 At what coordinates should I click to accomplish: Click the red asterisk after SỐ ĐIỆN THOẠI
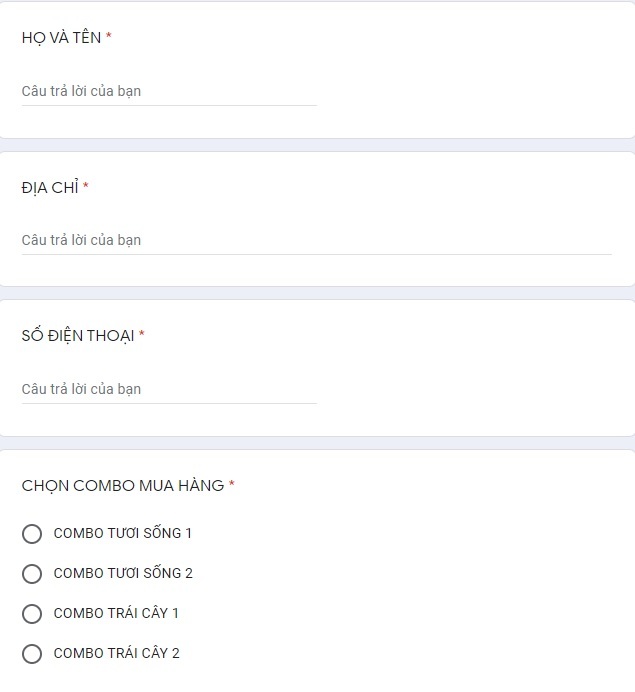142,335
